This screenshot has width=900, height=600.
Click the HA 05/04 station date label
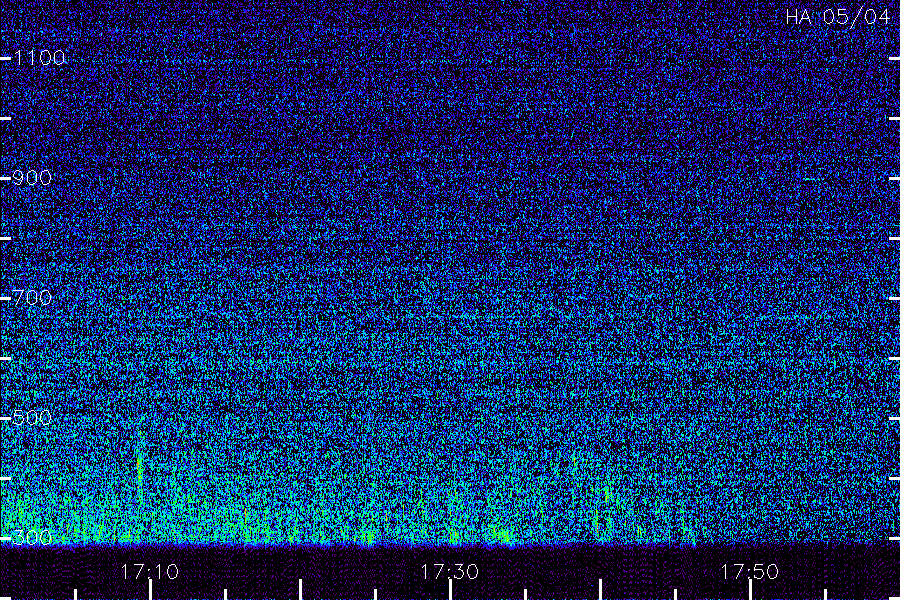(837, 17)
